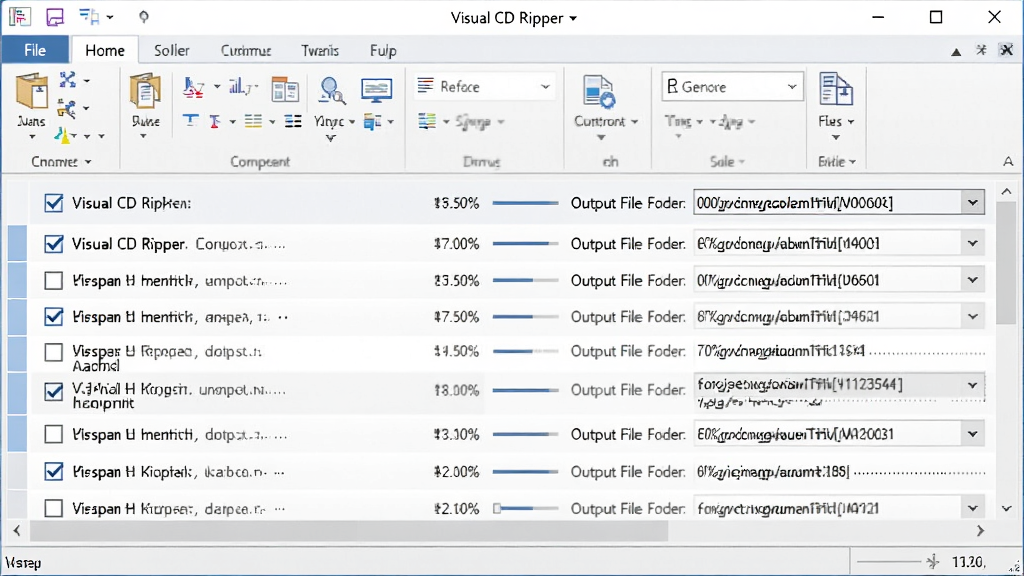The width and height of the screenshot is (1024, 576).
Task: Click the colored rows icon left of Sjnge
Action: click(x=427, y=121)
